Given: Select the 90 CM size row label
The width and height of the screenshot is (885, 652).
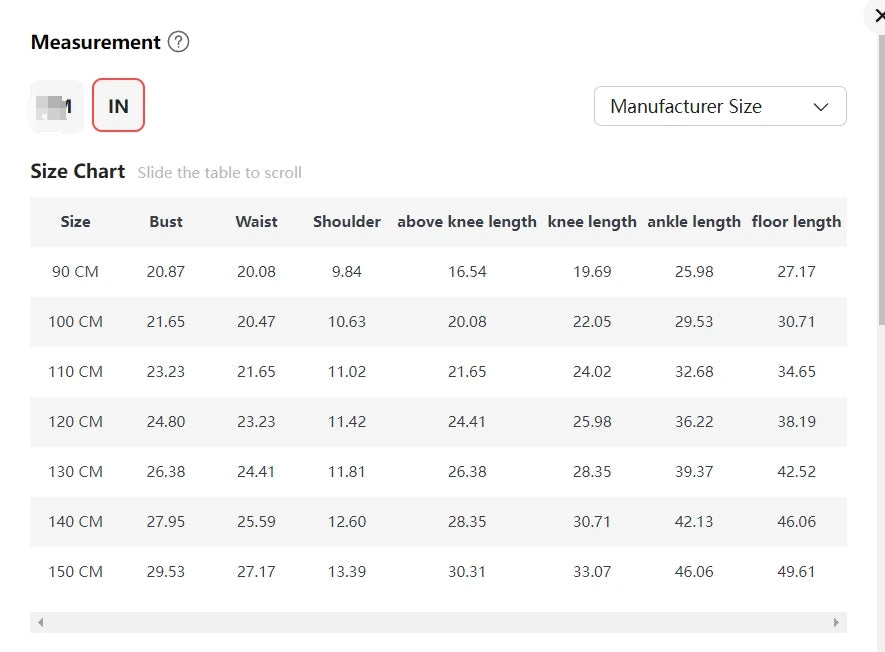Looking at the screenshot, I should [x=75, y=272].
